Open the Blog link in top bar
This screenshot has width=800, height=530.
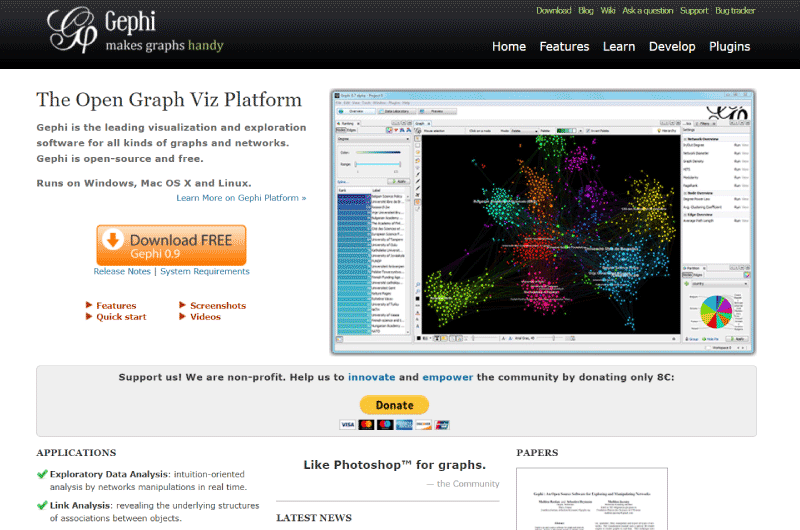pos(586,11)
